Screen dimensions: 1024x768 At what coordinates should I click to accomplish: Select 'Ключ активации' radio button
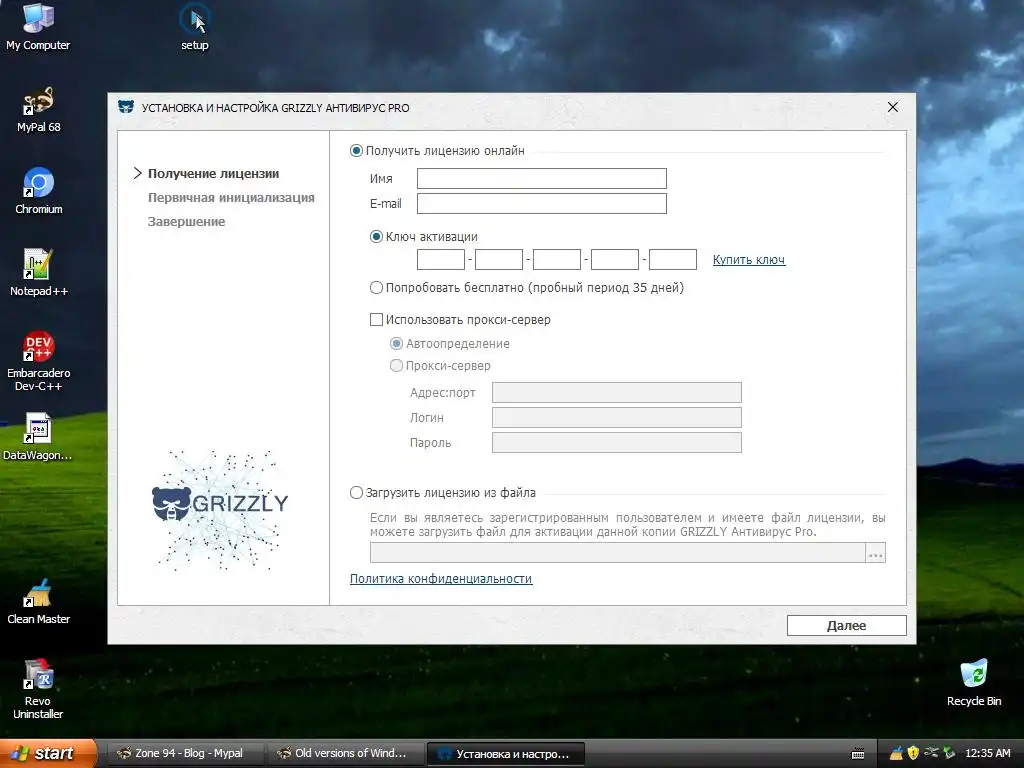[376, 236]
